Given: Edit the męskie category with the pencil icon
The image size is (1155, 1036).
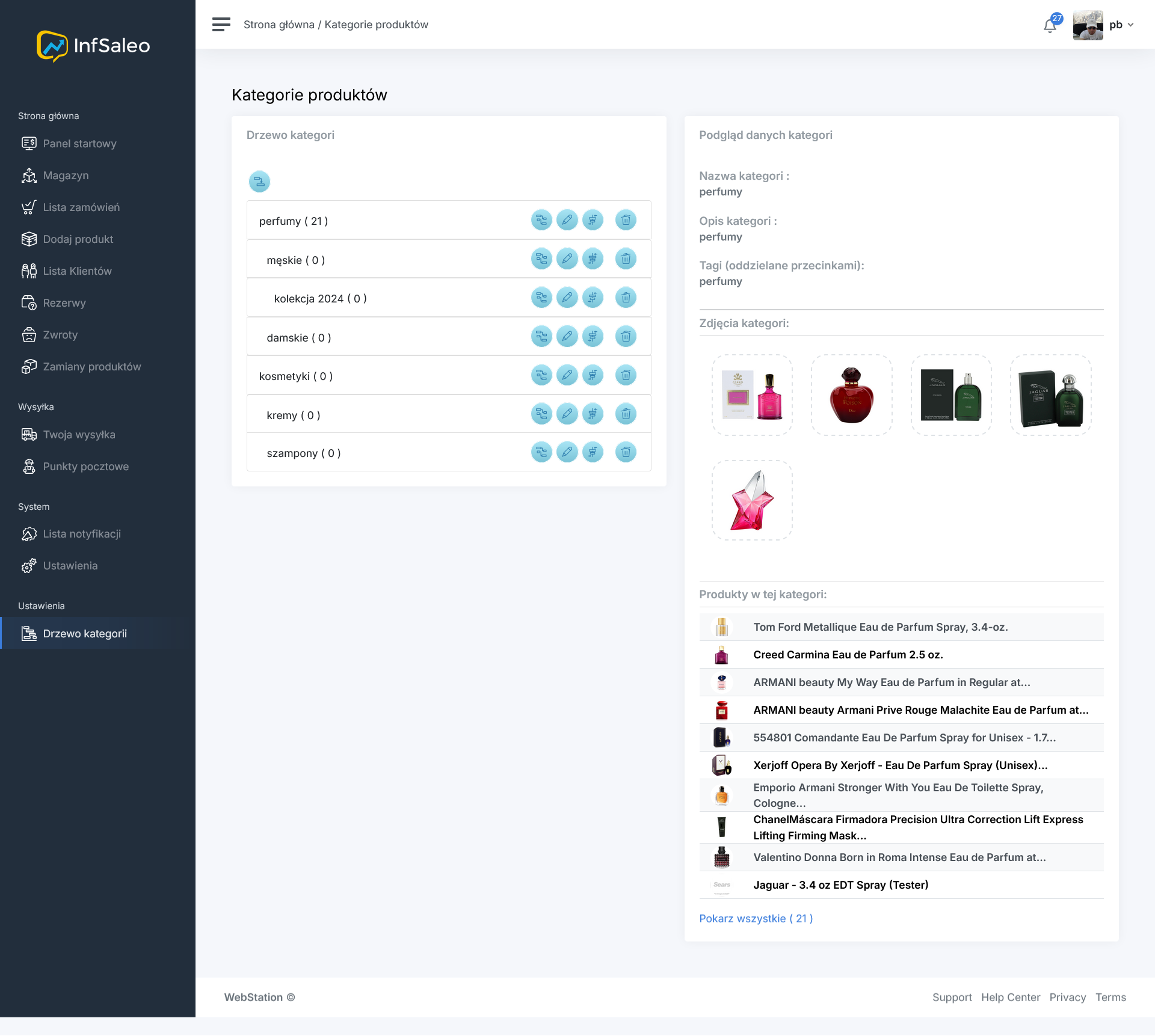Looking at the screenshot, I should point(567,259).
